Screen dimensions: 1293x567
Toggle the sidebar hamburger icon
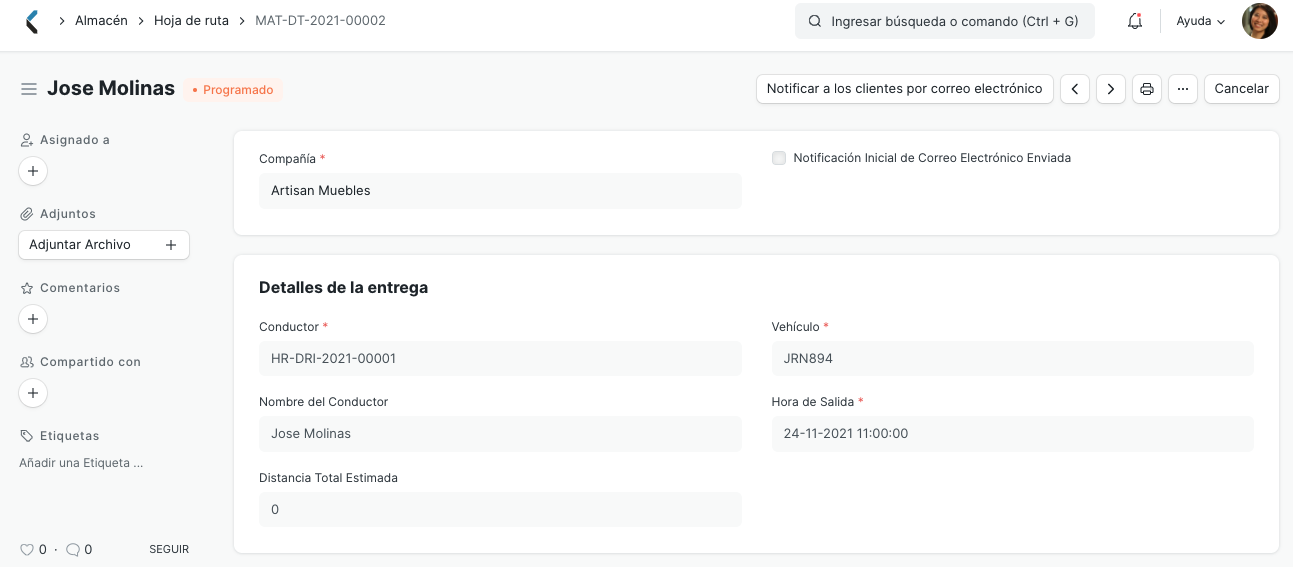[29, 89]
